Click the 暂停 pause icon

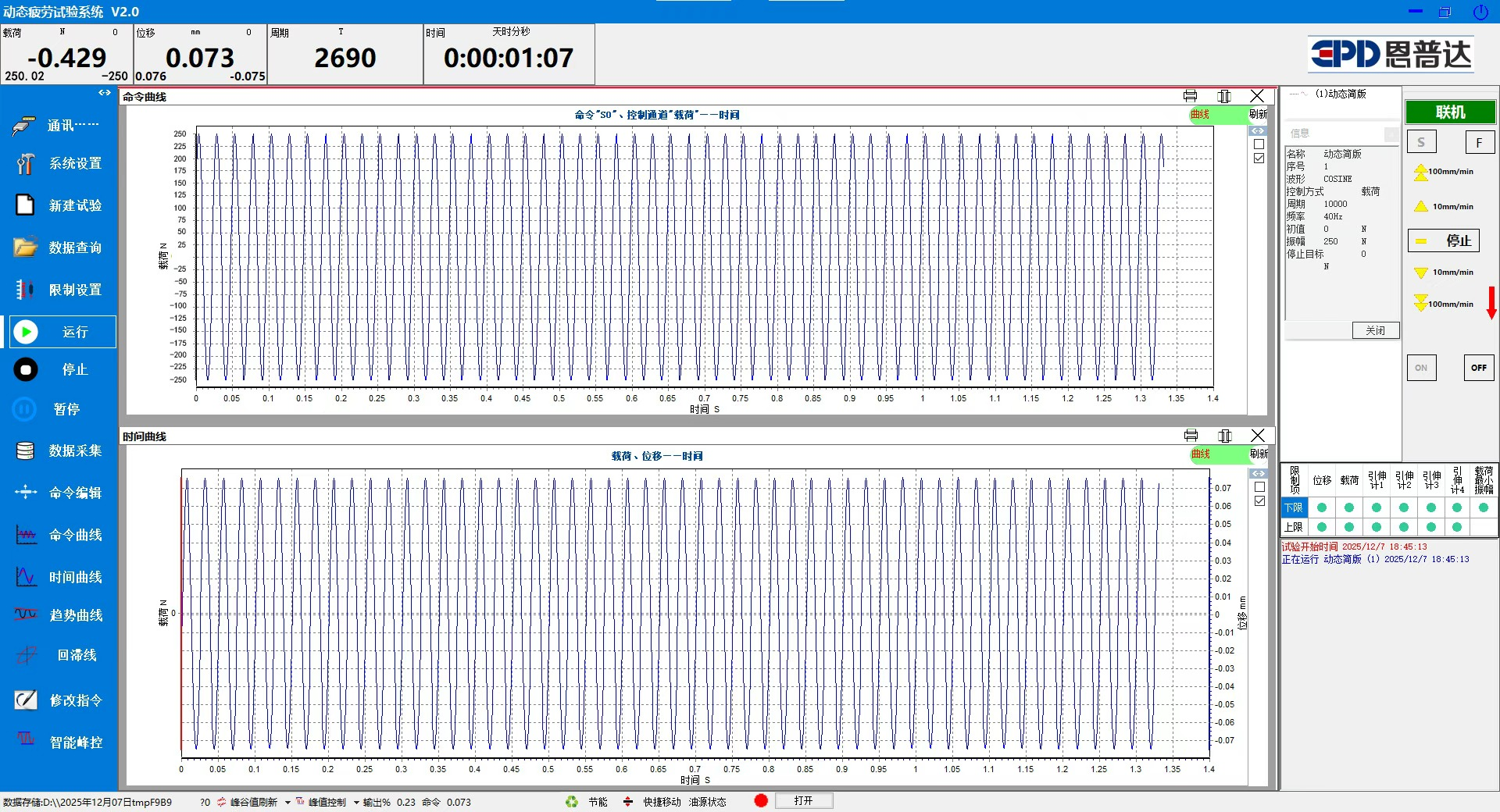pyautogui.click(x=25, y=409)
